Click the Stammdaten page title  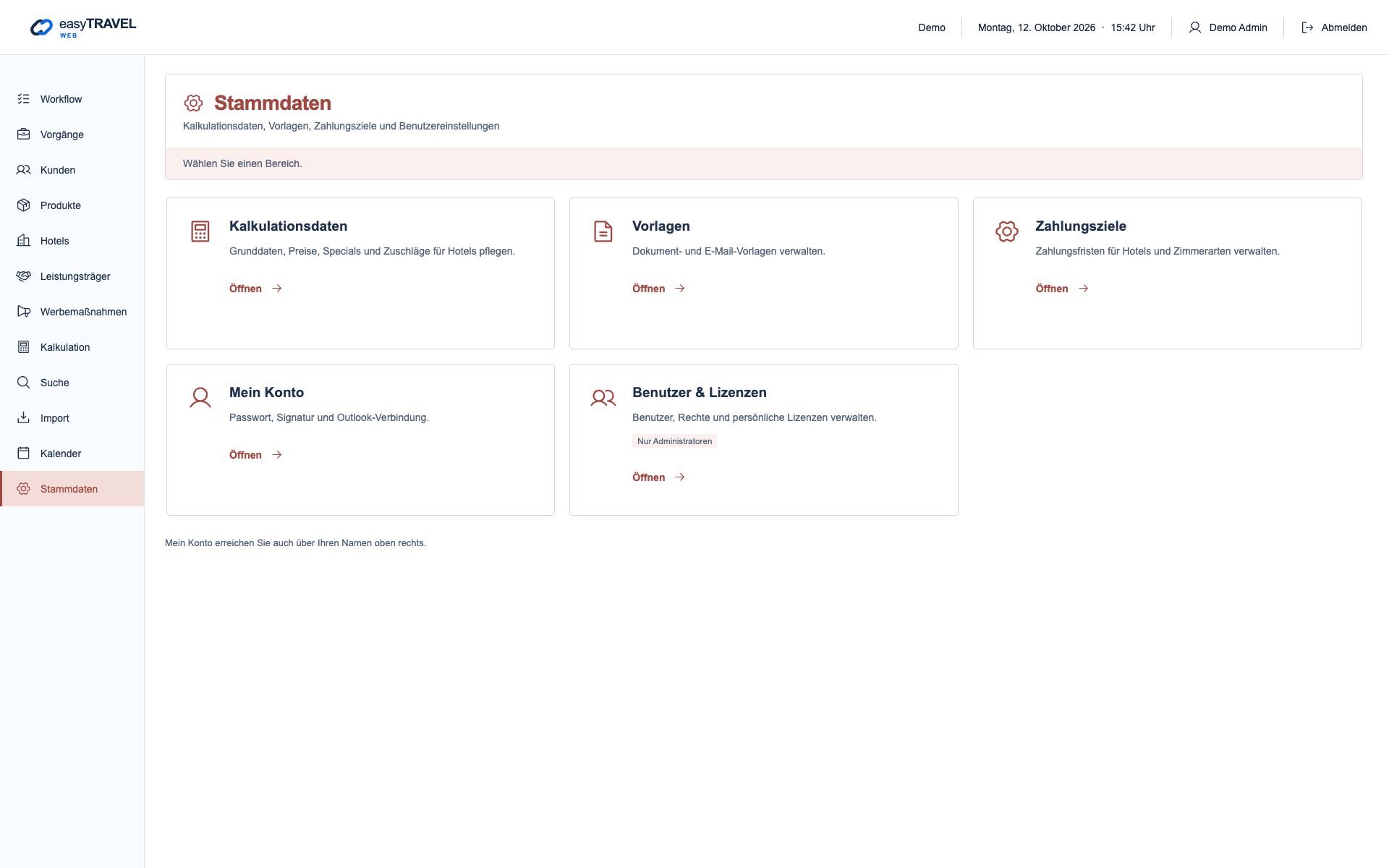point(273,103)
